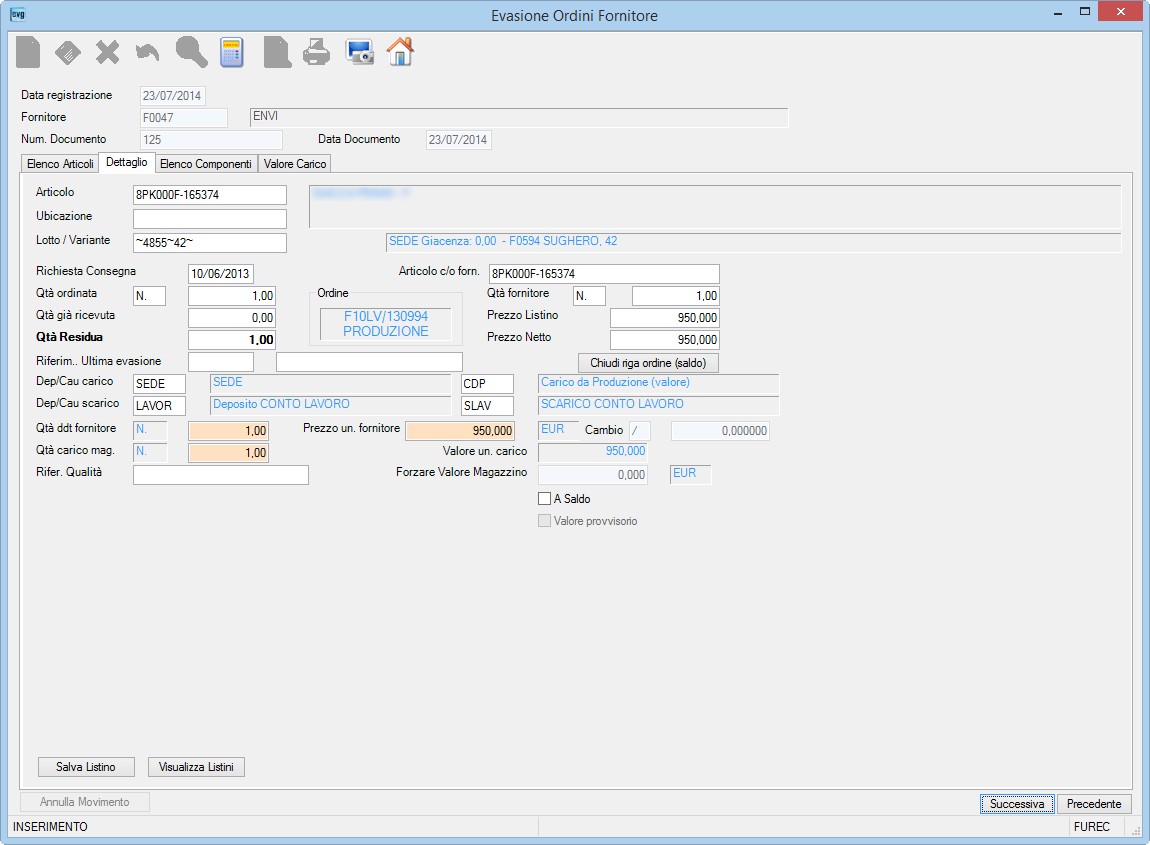
Task: Click the Visualizza Listini button
Action: click(196, 767)
